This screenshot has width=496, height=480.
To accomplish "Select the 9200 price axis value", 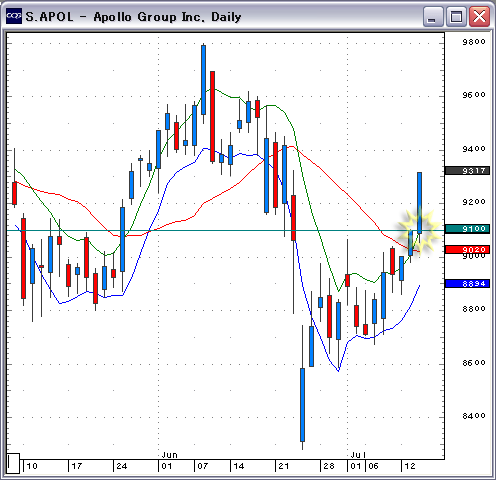I will [x=474, y=202].
